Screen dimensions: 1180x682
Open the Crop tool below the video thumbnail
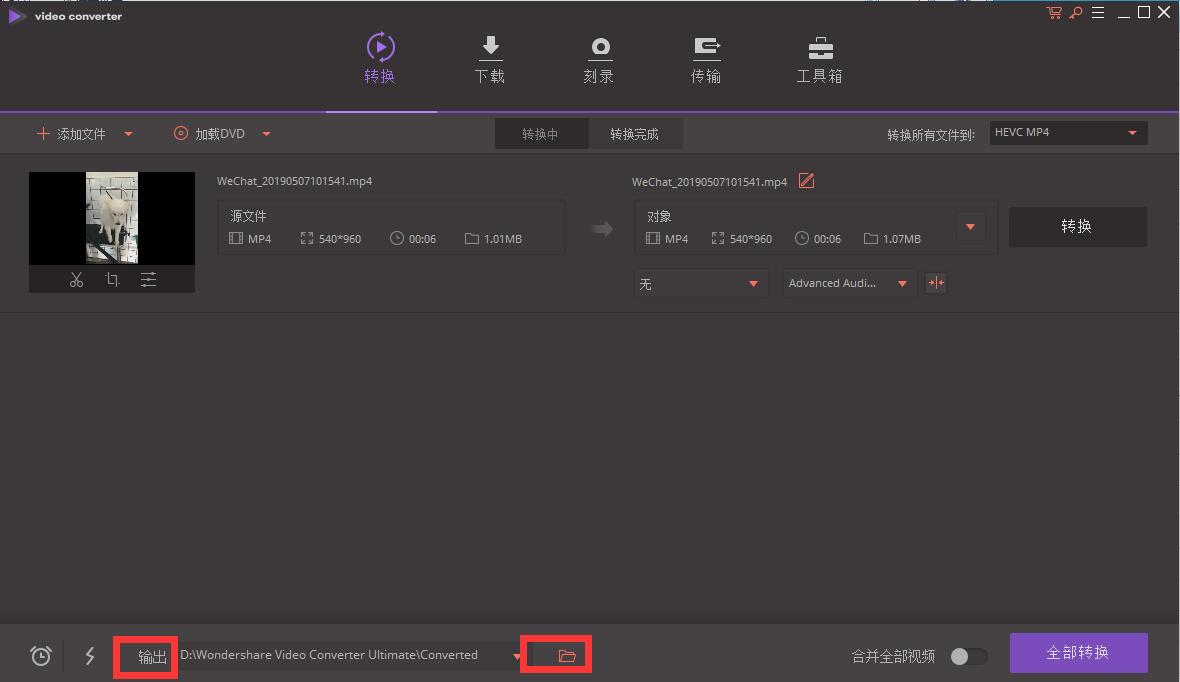point(112,279)
